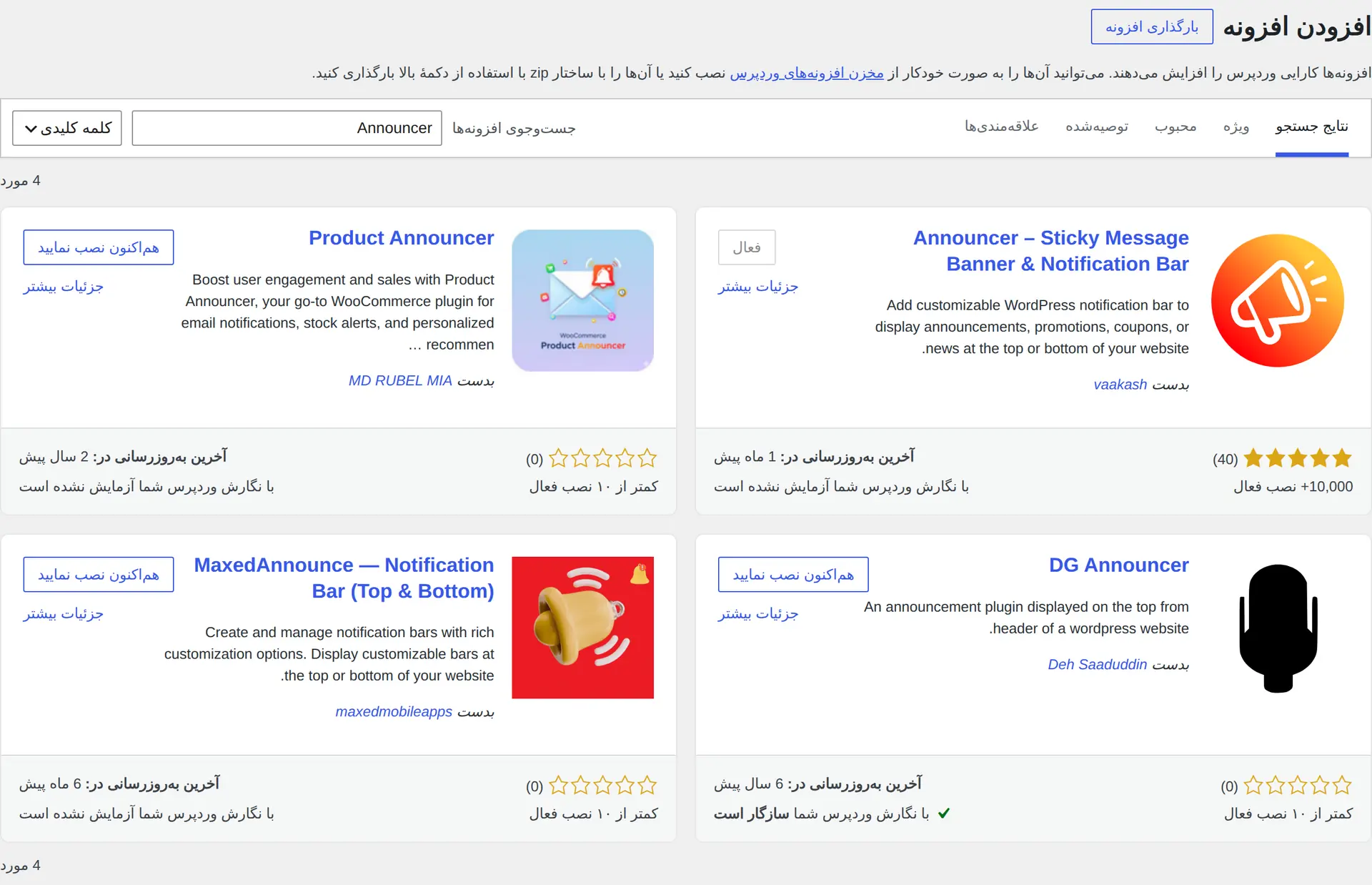Click the 'آخرین به‌روزرسانی در: 1 ماه پیش' text
Viewport: 1372px width, 885px height.
pos(814,457)
